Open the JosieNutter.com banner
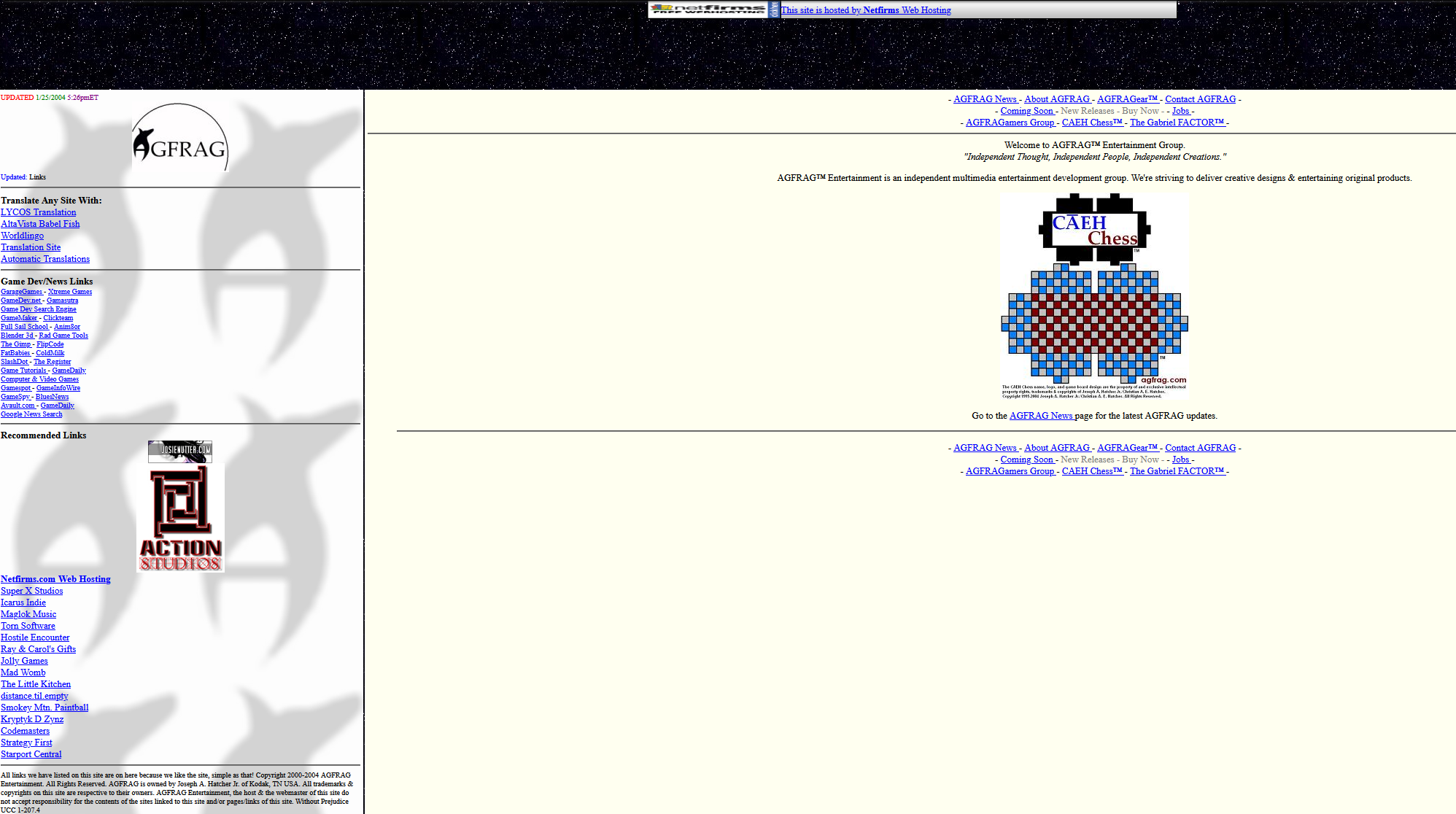This screenshot has height=814, width=1456. (x=179, y=451)
